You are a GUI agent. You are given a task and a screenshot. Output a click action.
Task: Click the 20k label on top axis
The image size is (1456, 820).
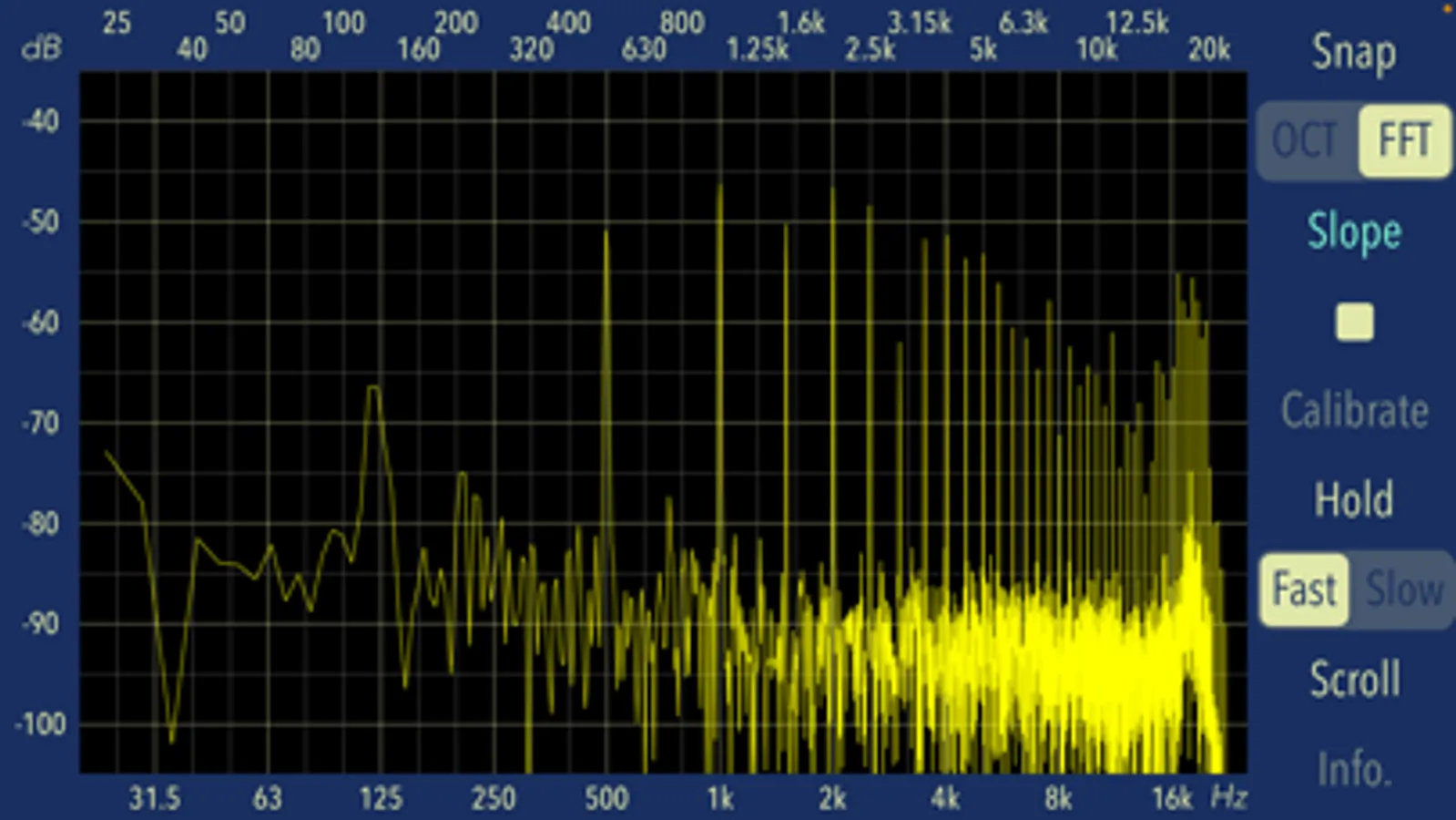[1208, 48]
